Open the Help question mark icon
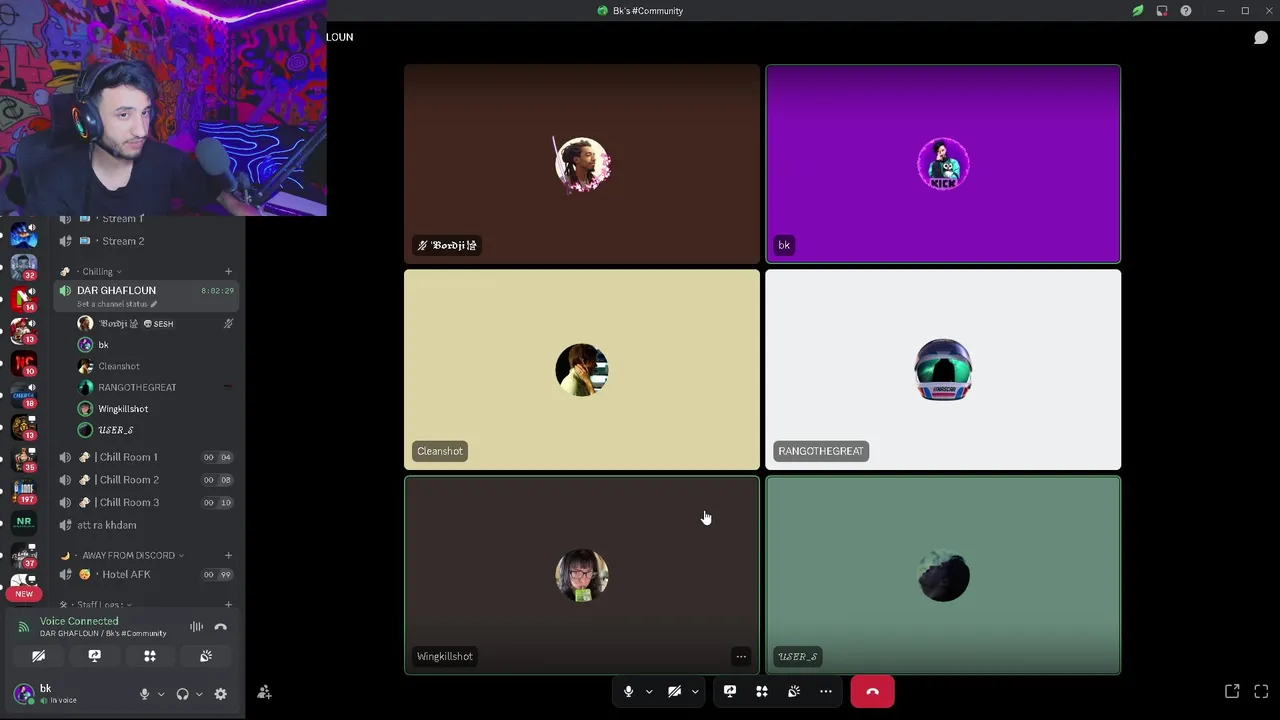Screen dimensions: 1280x720 1186,11
